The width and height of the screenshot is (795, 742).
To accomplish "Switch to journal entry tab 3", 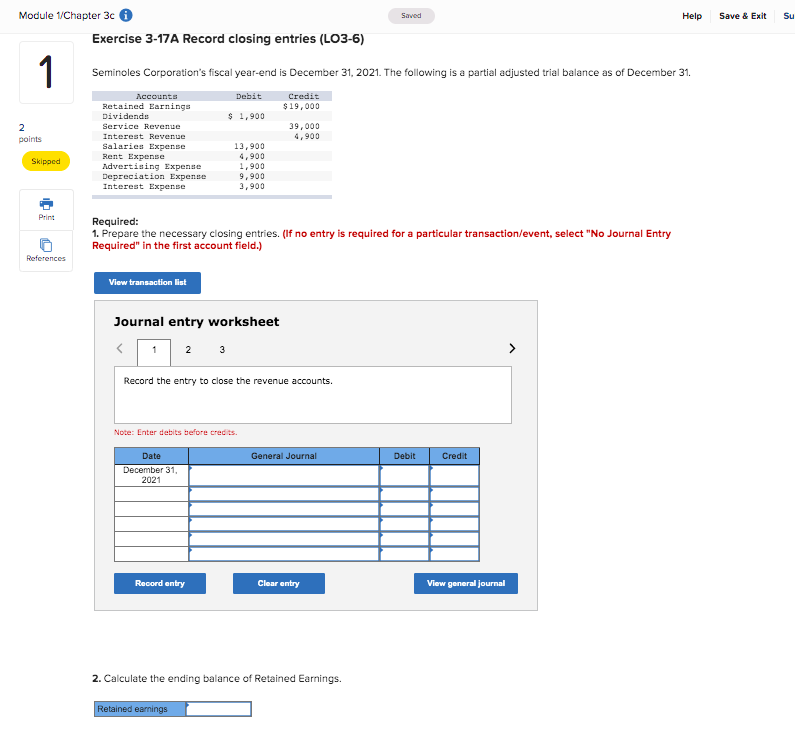I will pos(222,349).
